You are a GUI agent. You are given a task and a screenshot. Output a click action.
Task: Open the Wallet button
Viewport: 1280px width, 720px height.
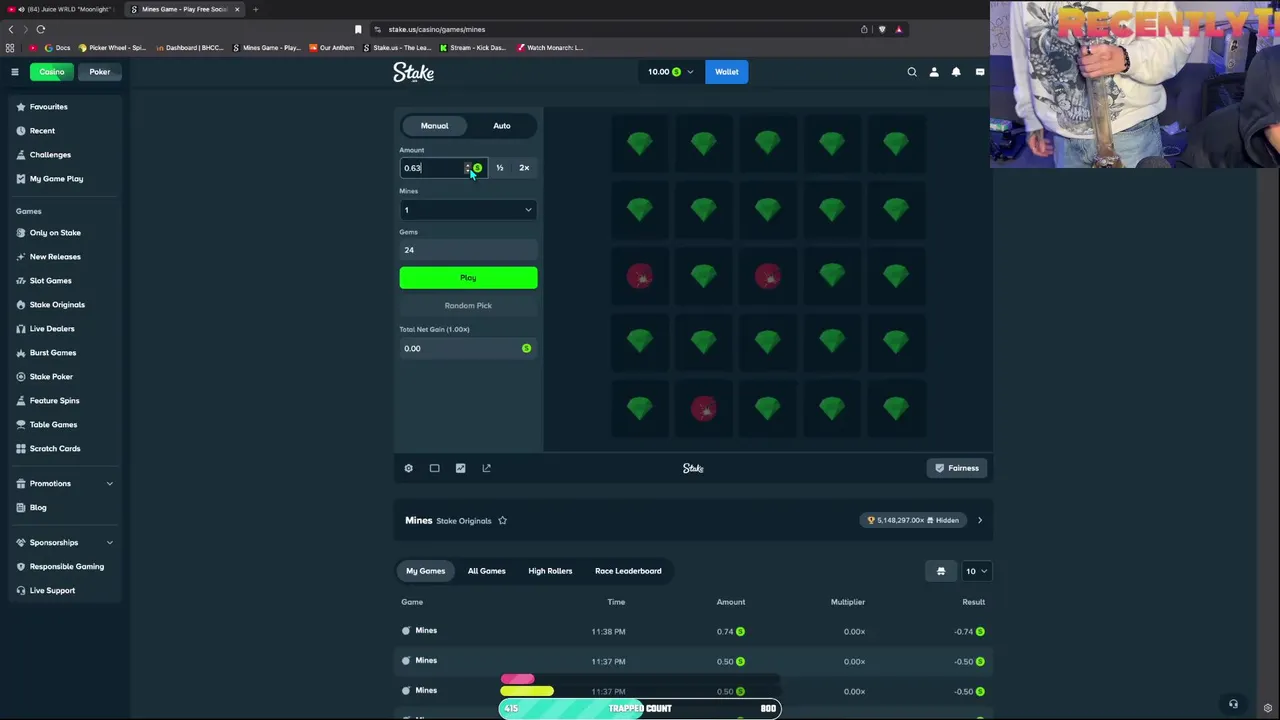(x=727, y=72)
